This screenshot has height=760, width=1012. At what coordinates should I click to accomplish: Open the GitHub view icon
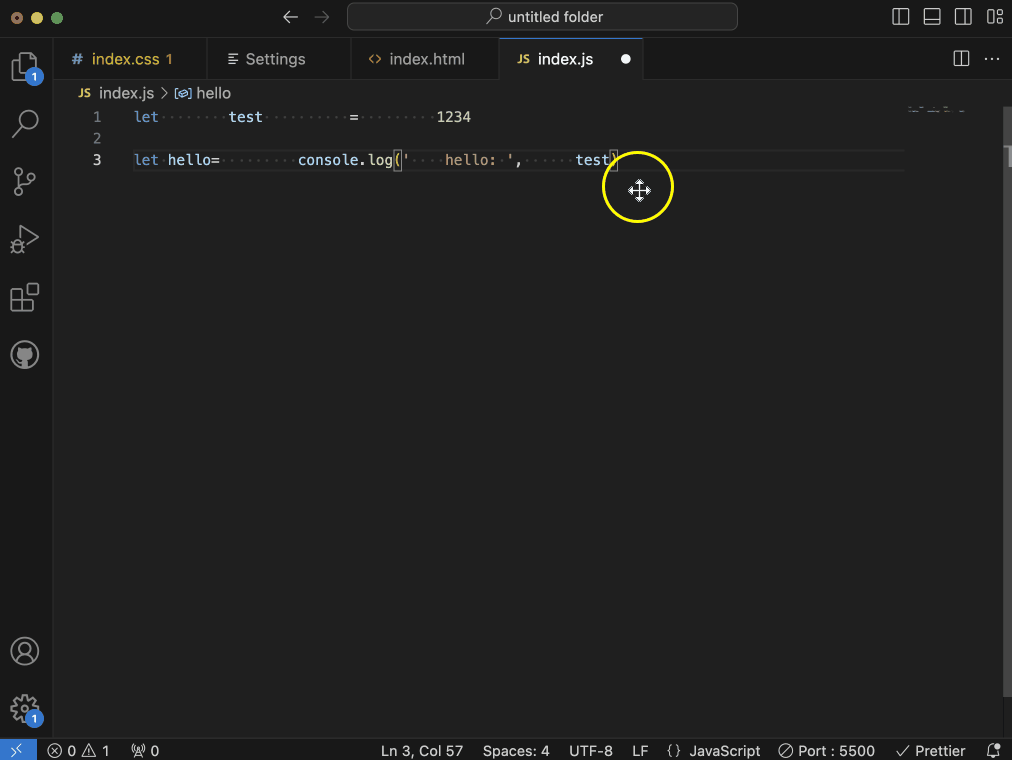click(24, 355)
